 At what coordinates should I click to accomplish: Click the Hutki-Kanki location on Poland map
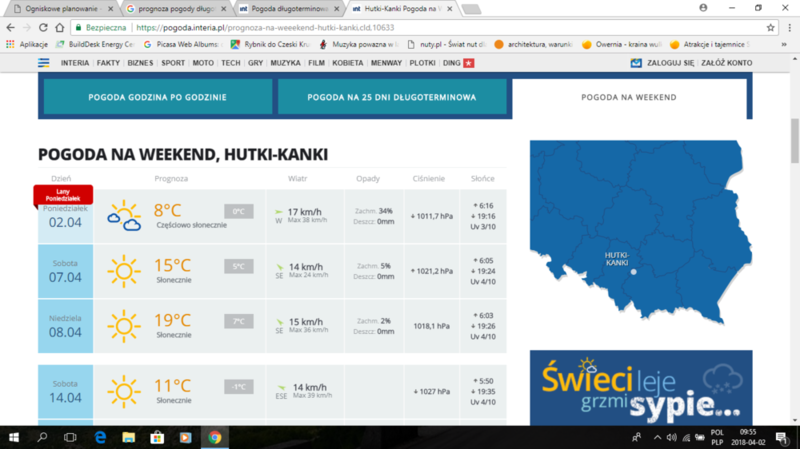pyautogui.click(x=633, y=270)
